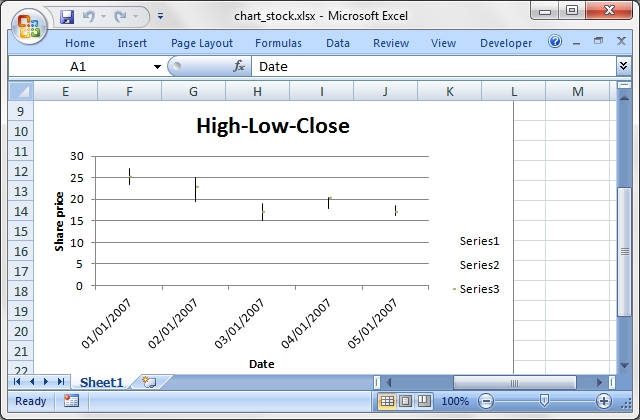Go to previous sheet with navigation arrow
The image size is (640, 420).
coord(32,382)
